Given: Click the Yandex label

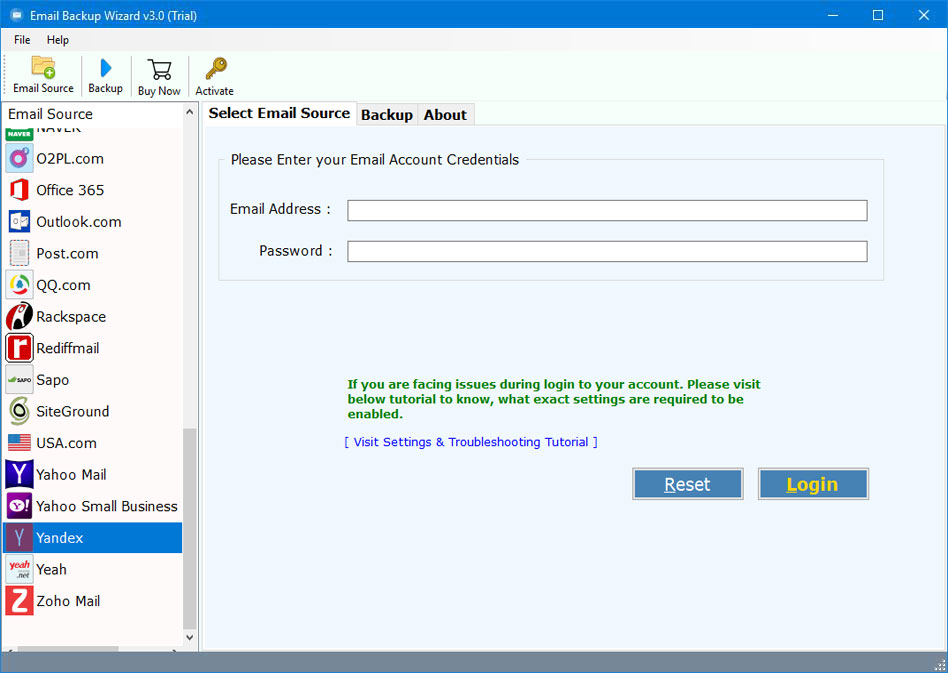Looking at the screenshot, I should (x=60, y=538).
